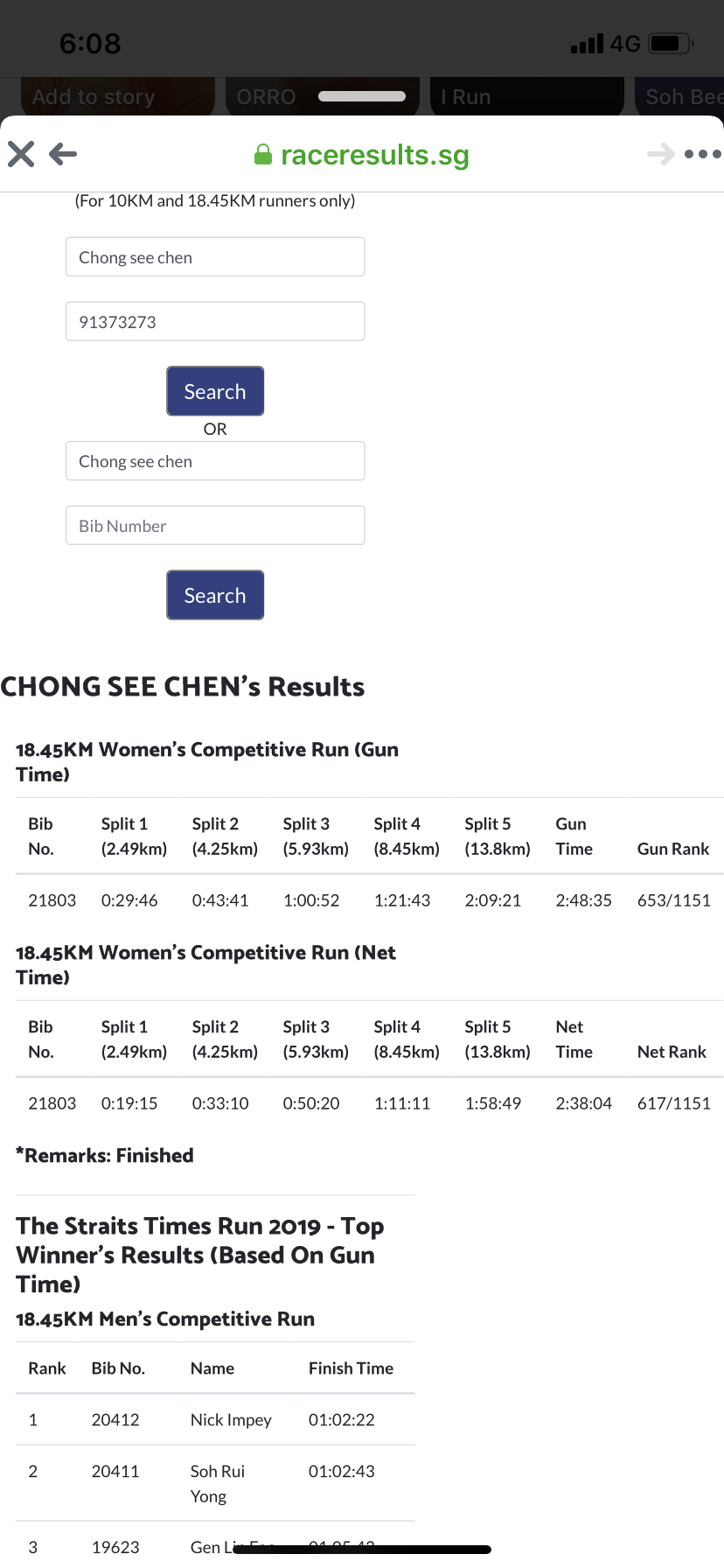This screenshot has height=1568, width=724.
Task: Tap the raceresults.sg address bar
Action: click(362, 155)
